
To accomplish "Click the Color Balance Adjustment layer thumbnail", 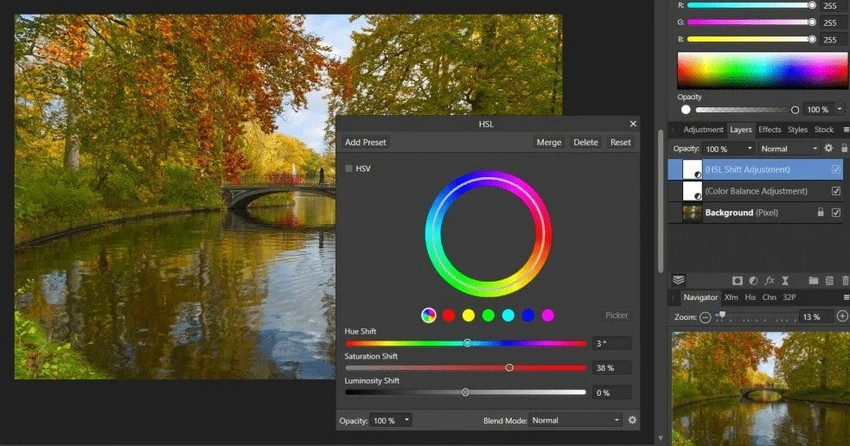I will pyautogui.click(x=692, y=191).
